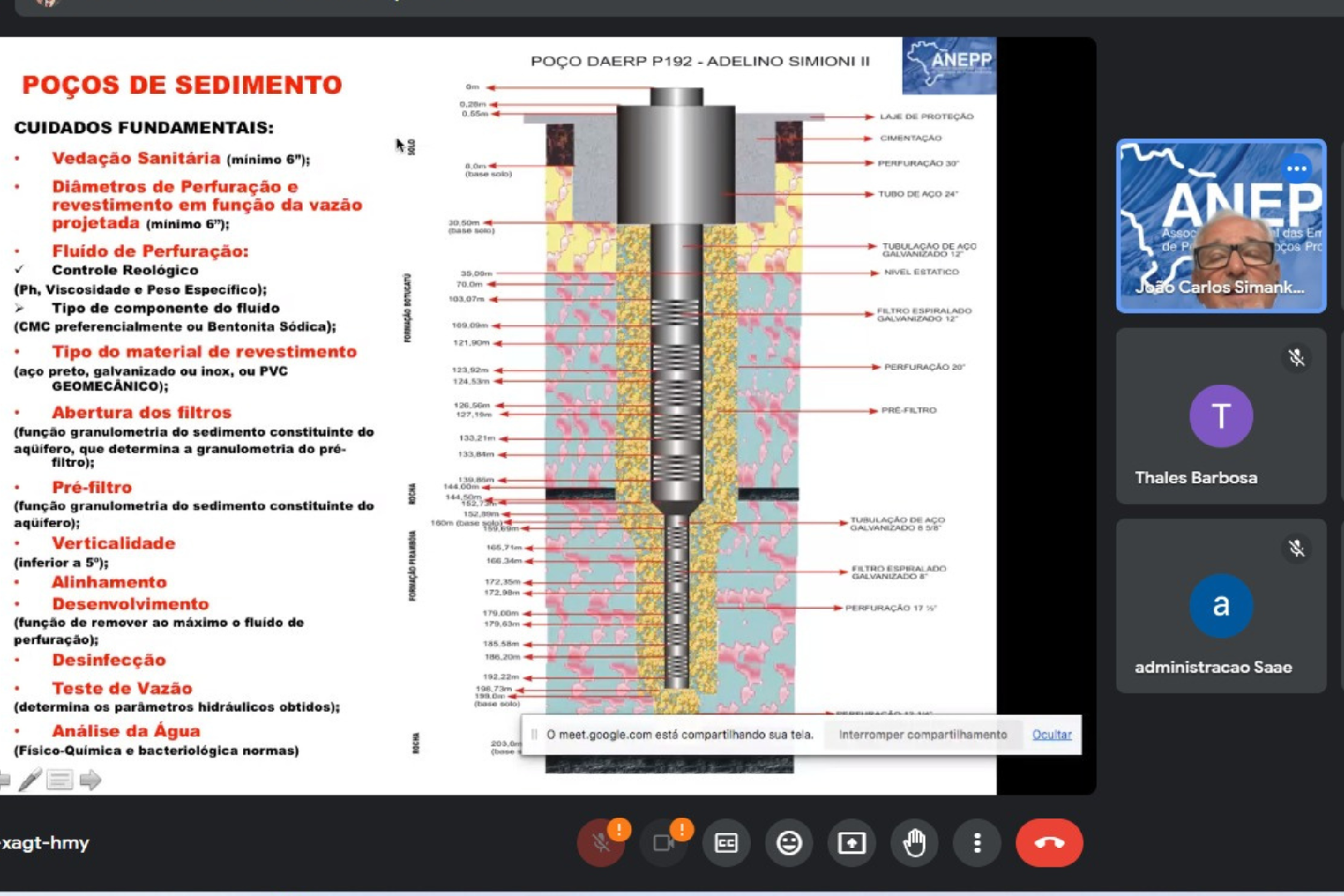The width and height of the screenshot is (1344, 896).
Task: Open more options three-dot menu
Action: pyautogui.click(x=977, y=843)
